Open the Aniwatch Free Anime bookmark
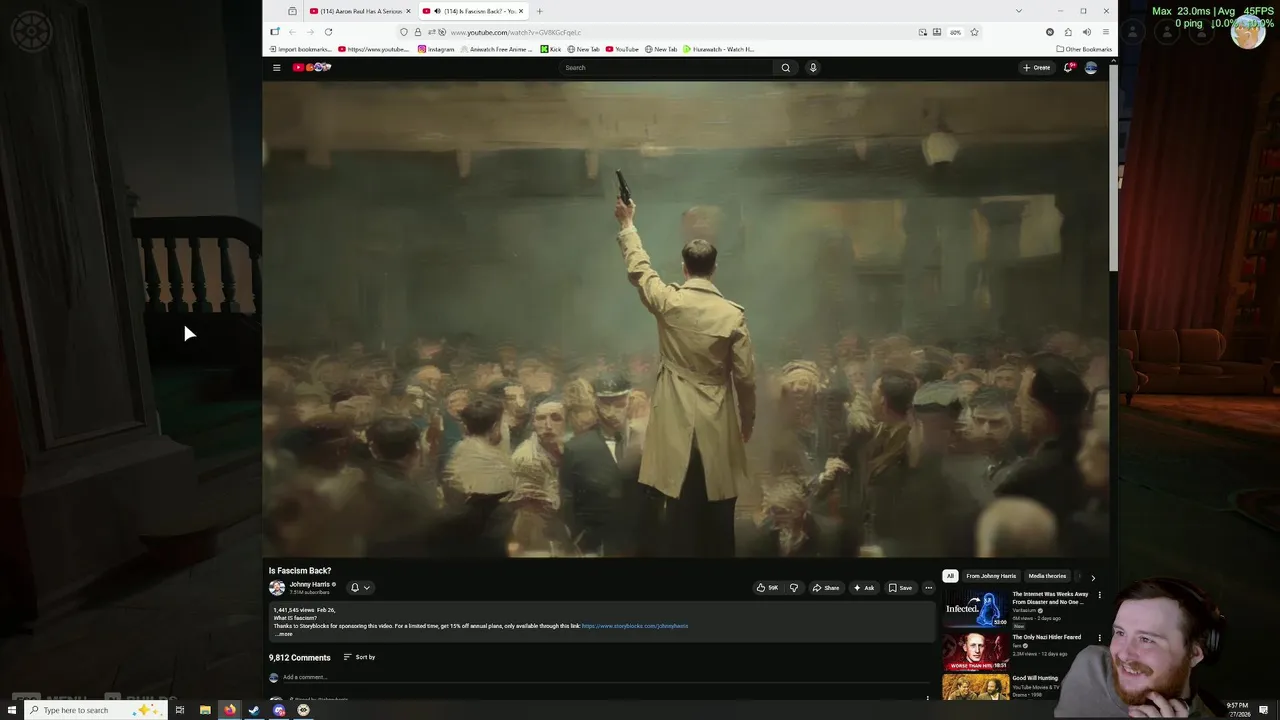The height and width of the screenshot is (720, 1280). tap(497, 49)
